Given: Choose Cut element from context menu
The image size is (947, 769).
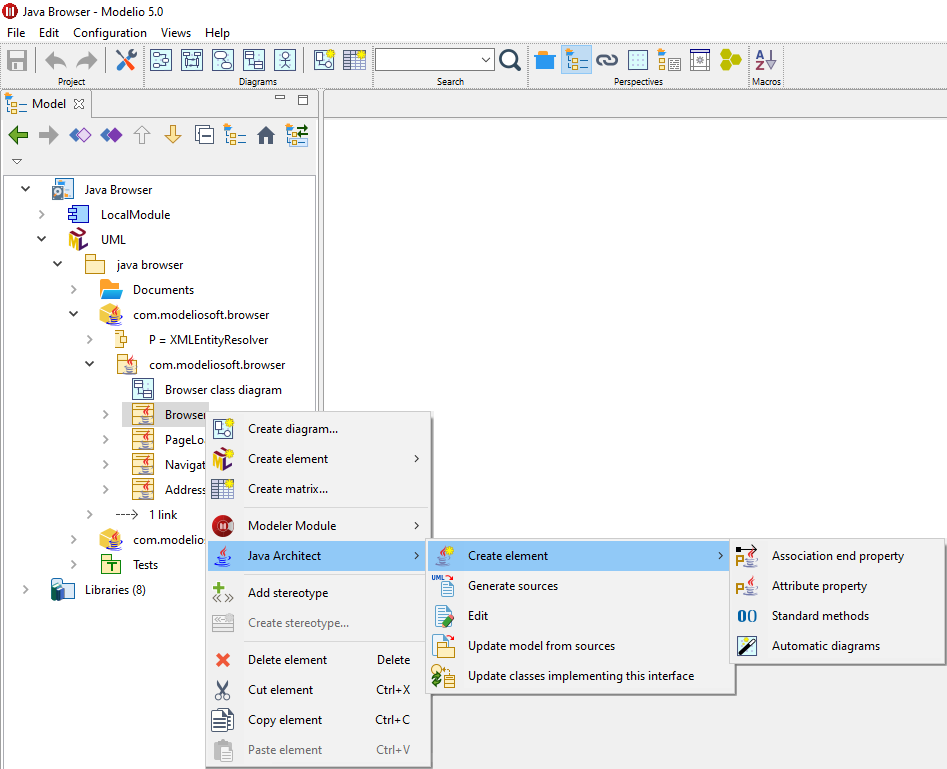Looking at the screenshot, I should [x=319, y=690].
